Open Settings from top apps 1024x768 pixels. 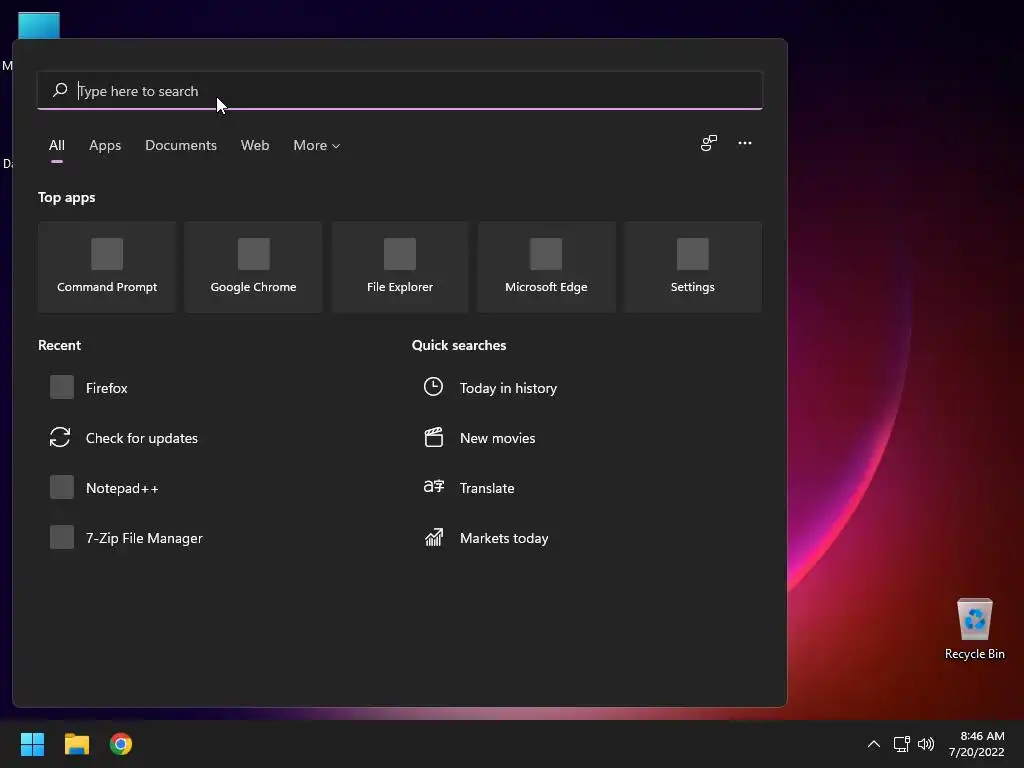692,267
